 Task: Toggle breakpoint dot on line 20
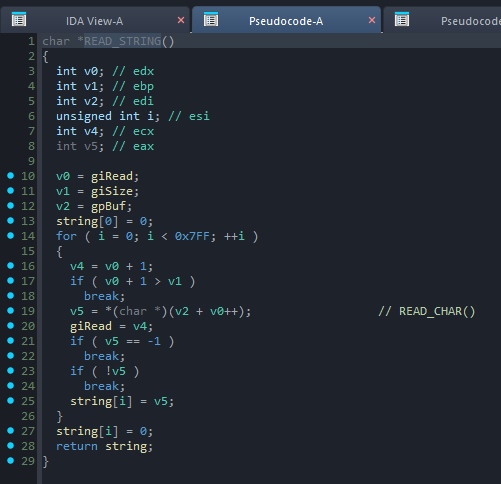(10, 325)
